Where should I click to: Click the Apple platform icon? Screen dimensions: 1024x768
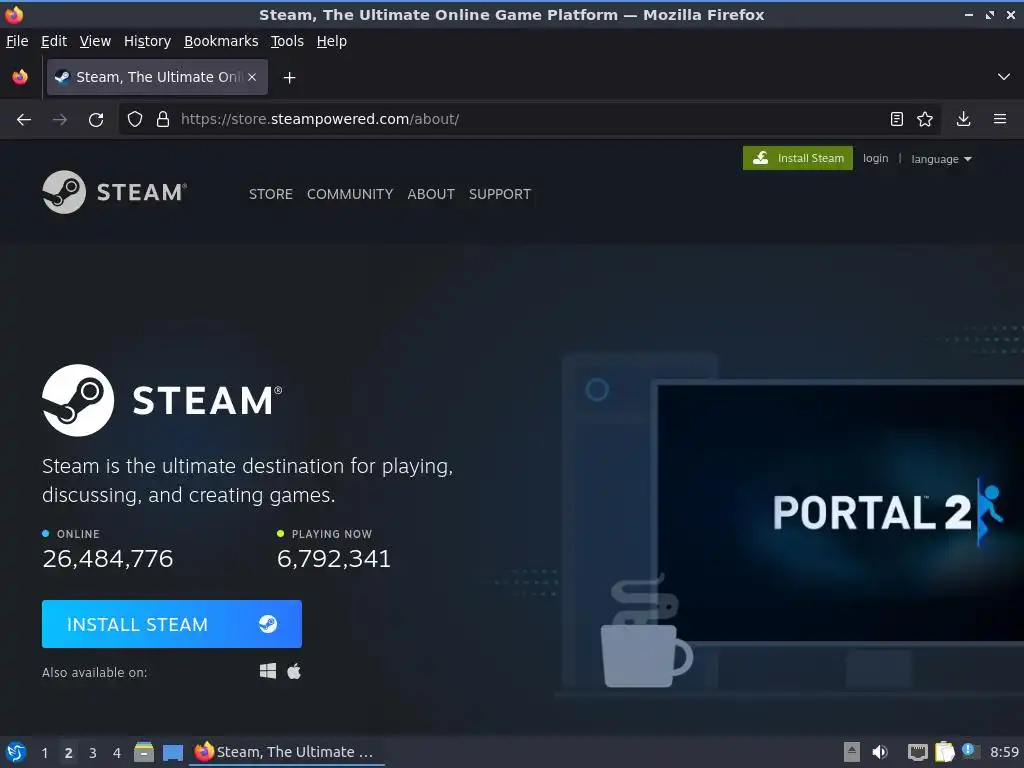click(294, 671)
